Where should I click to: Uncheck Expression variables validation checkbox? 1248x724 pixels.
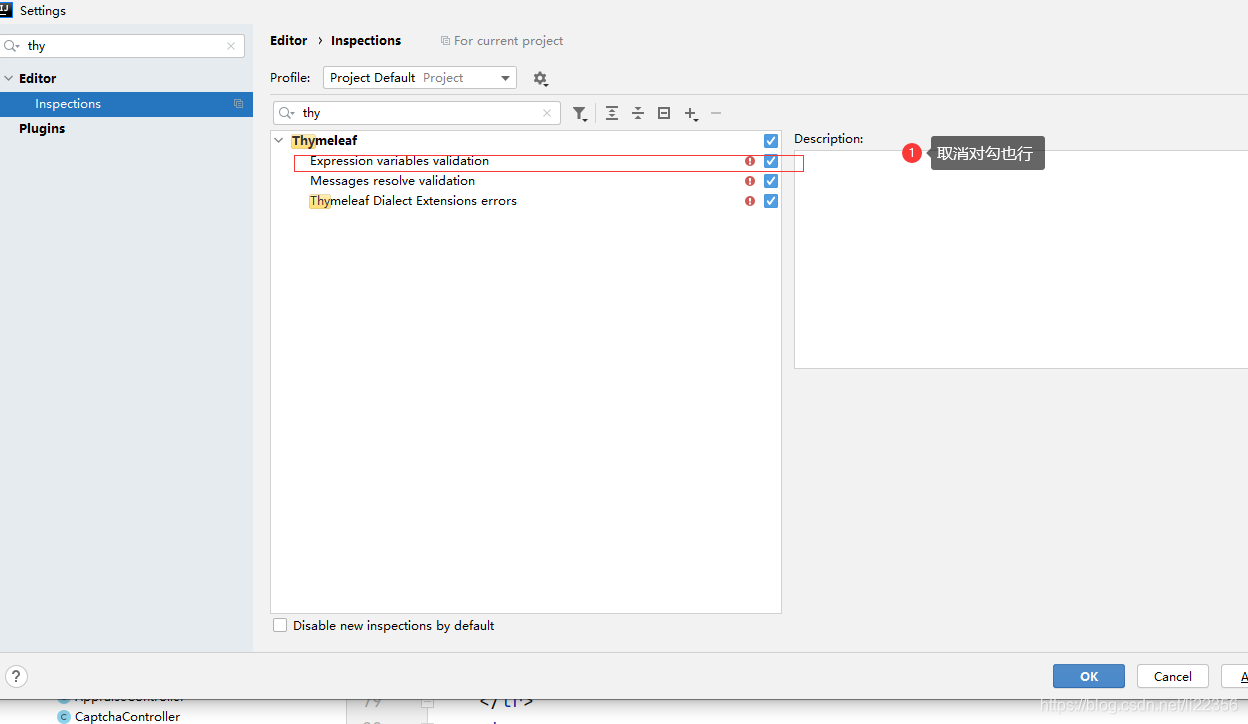point(771,161)
